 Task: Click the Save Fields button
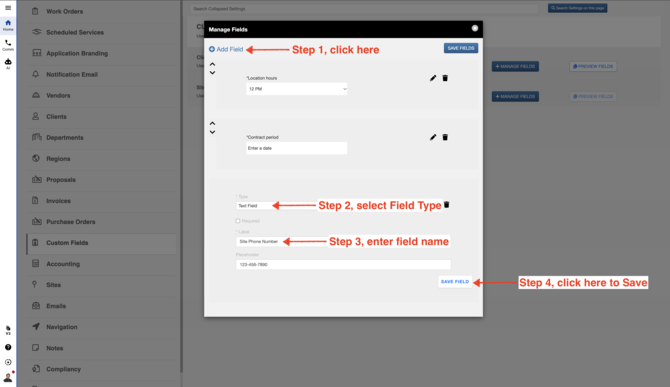pyautogui.click(x=461, y=48)
